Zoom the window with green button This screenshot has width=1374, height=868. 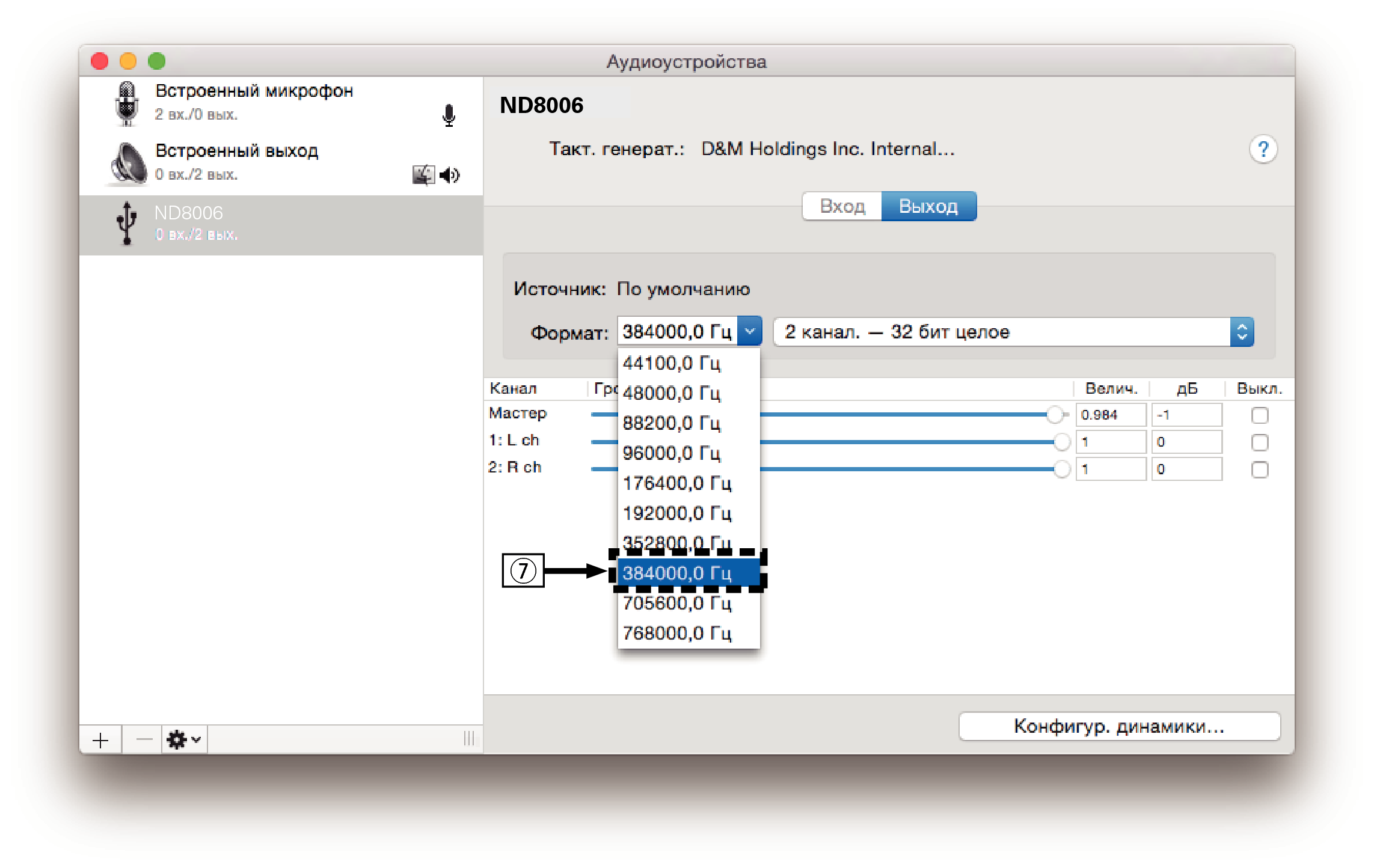click(157, 61)
